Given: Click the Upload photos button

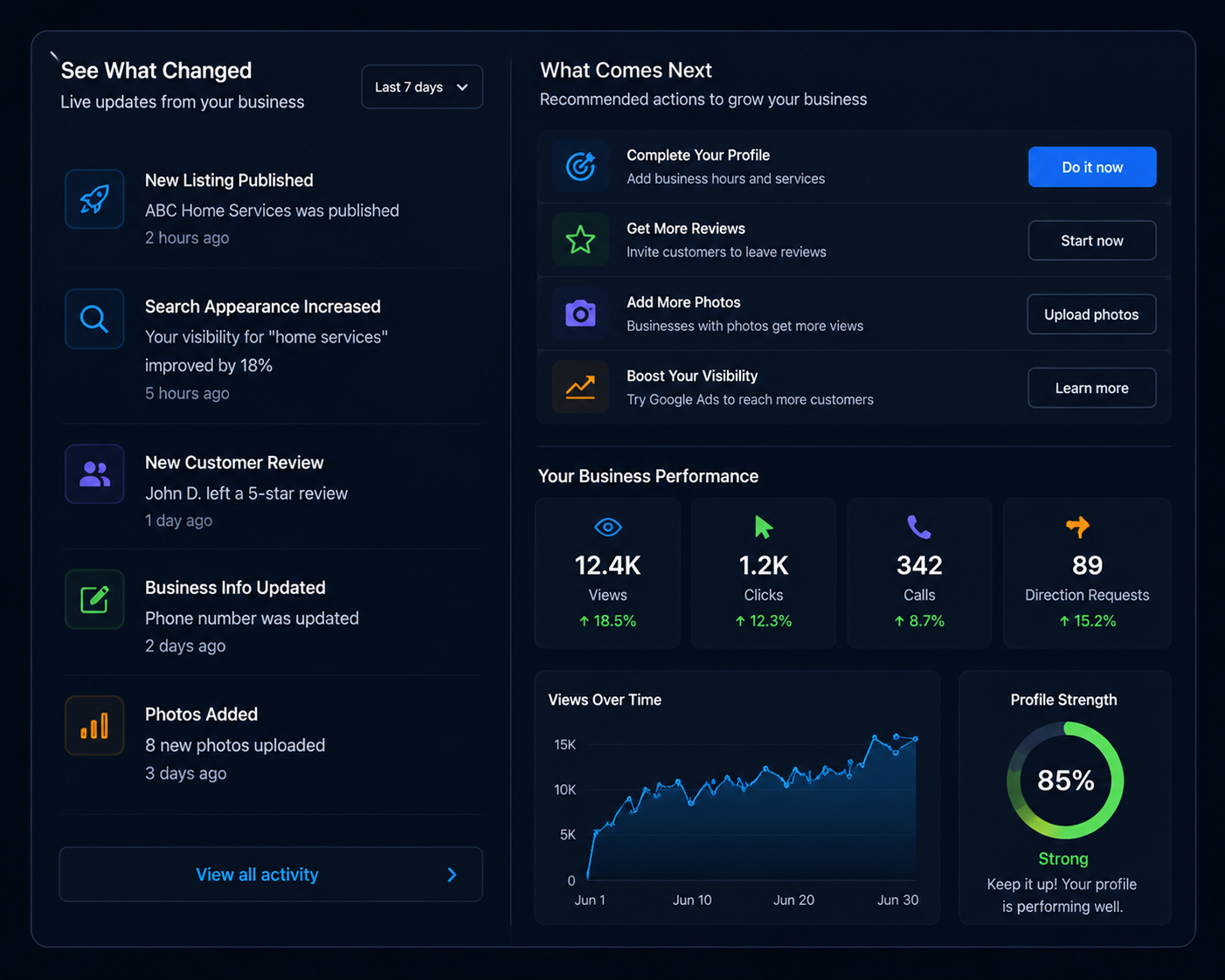Looking at the screenshot, I should (1091, 314).
